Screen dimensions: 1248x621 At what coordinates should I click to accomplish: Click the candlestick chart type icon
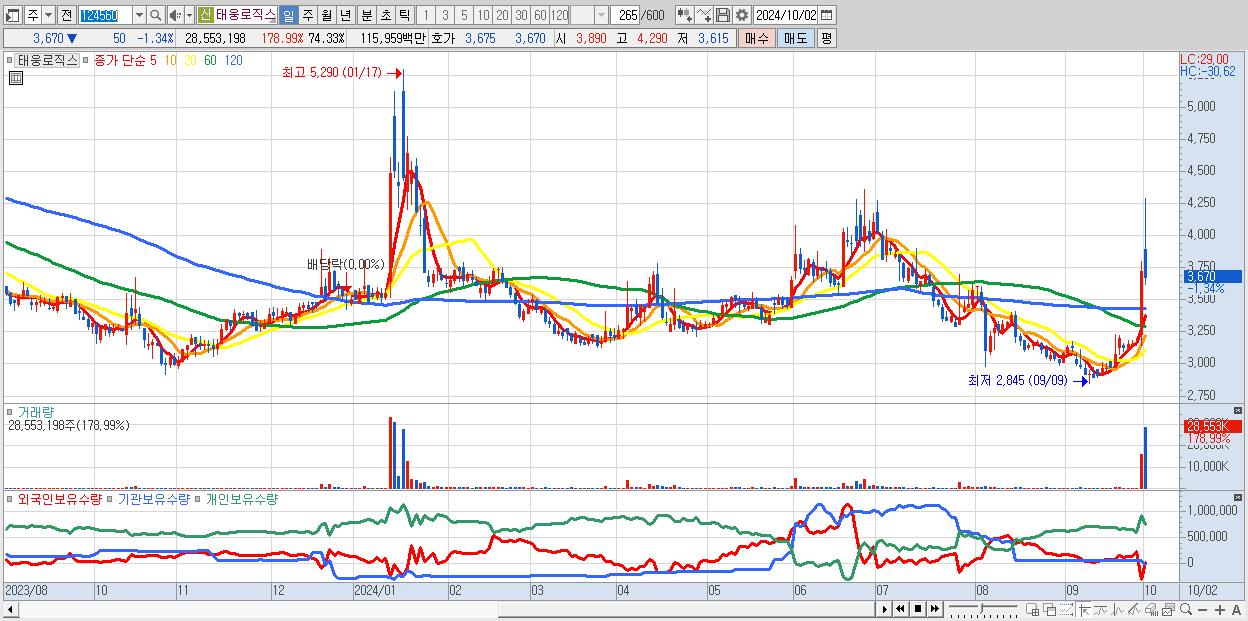(x=684, y=15)
